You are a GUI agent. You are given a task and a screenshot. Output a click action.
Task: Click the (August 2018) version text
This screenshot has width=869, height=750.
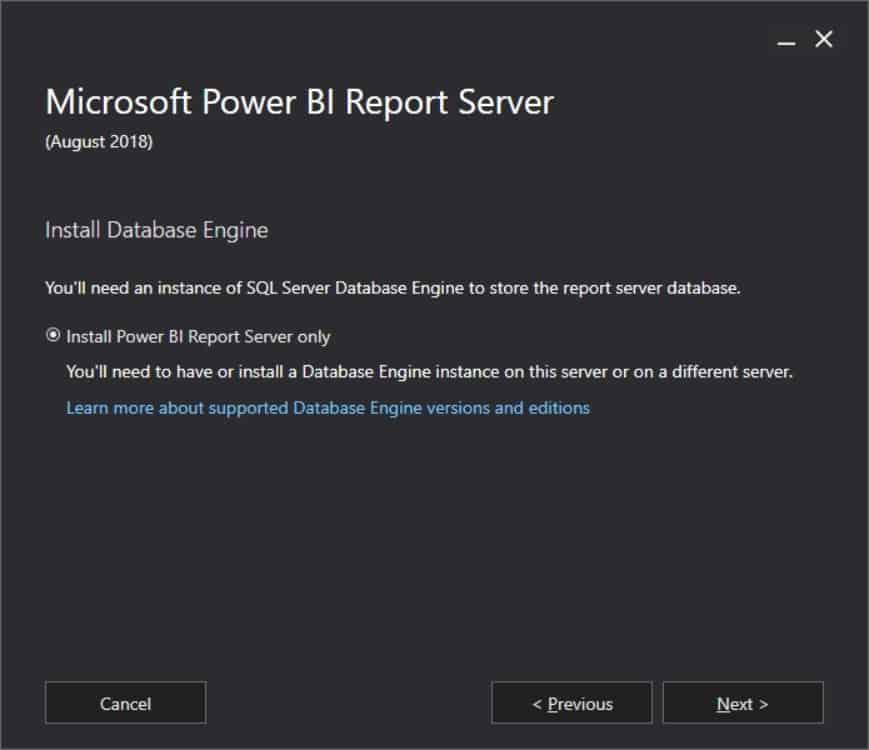coord(99,142)
